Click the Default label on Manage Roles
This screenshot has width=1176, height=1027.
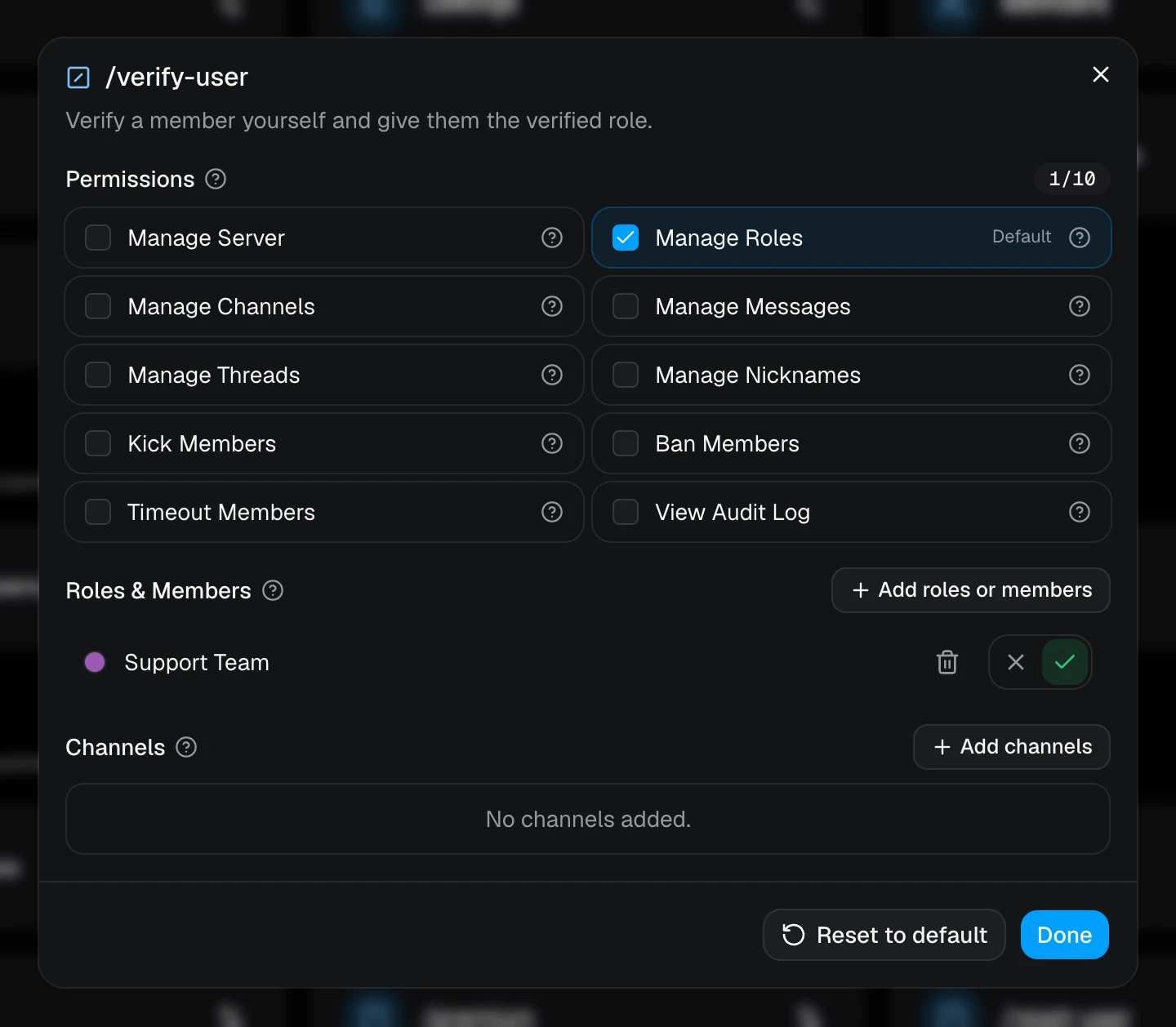pos(1022,237)
